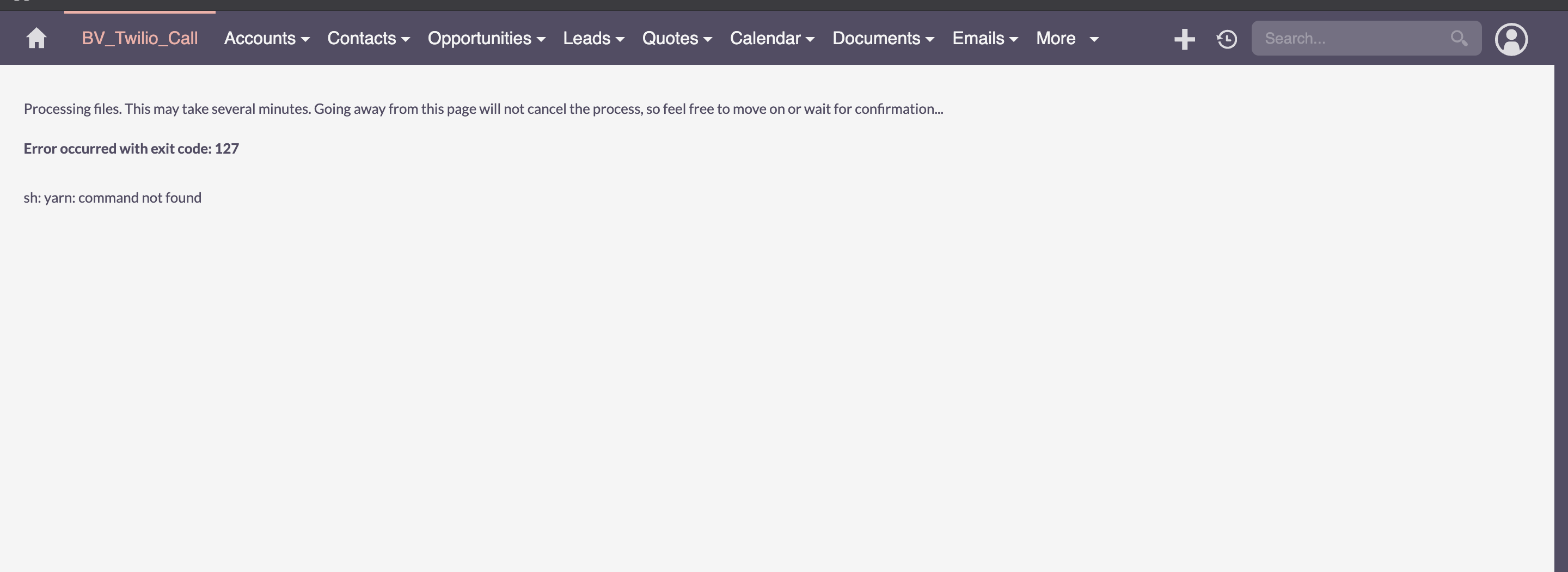Select Accounts from the navigation bar
1568x572 pixels.
pyautogui.click(x=259, y=38)
